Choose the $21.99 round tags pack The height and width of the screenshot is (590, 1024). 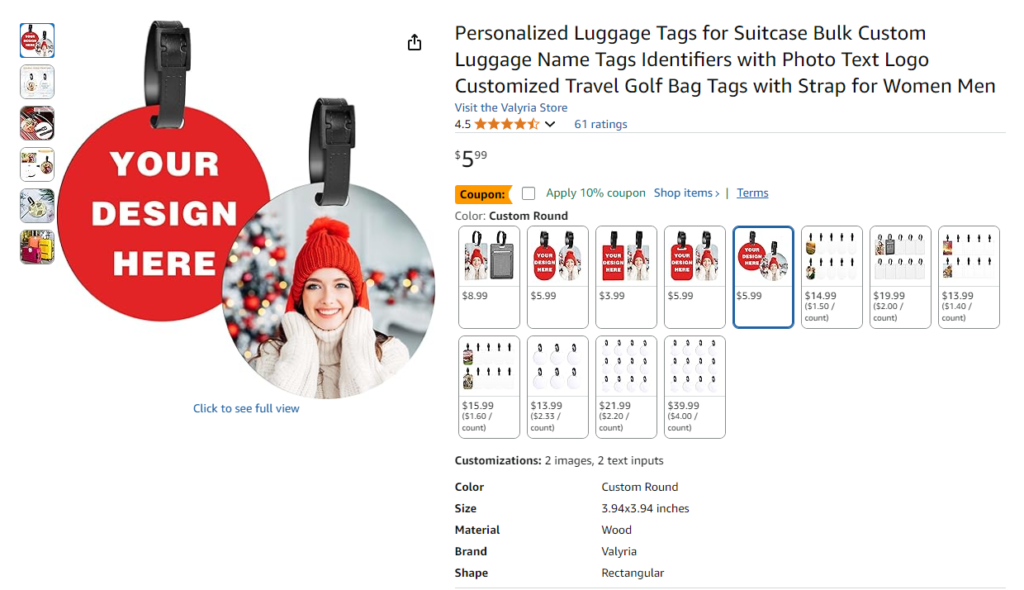[626, 387]
